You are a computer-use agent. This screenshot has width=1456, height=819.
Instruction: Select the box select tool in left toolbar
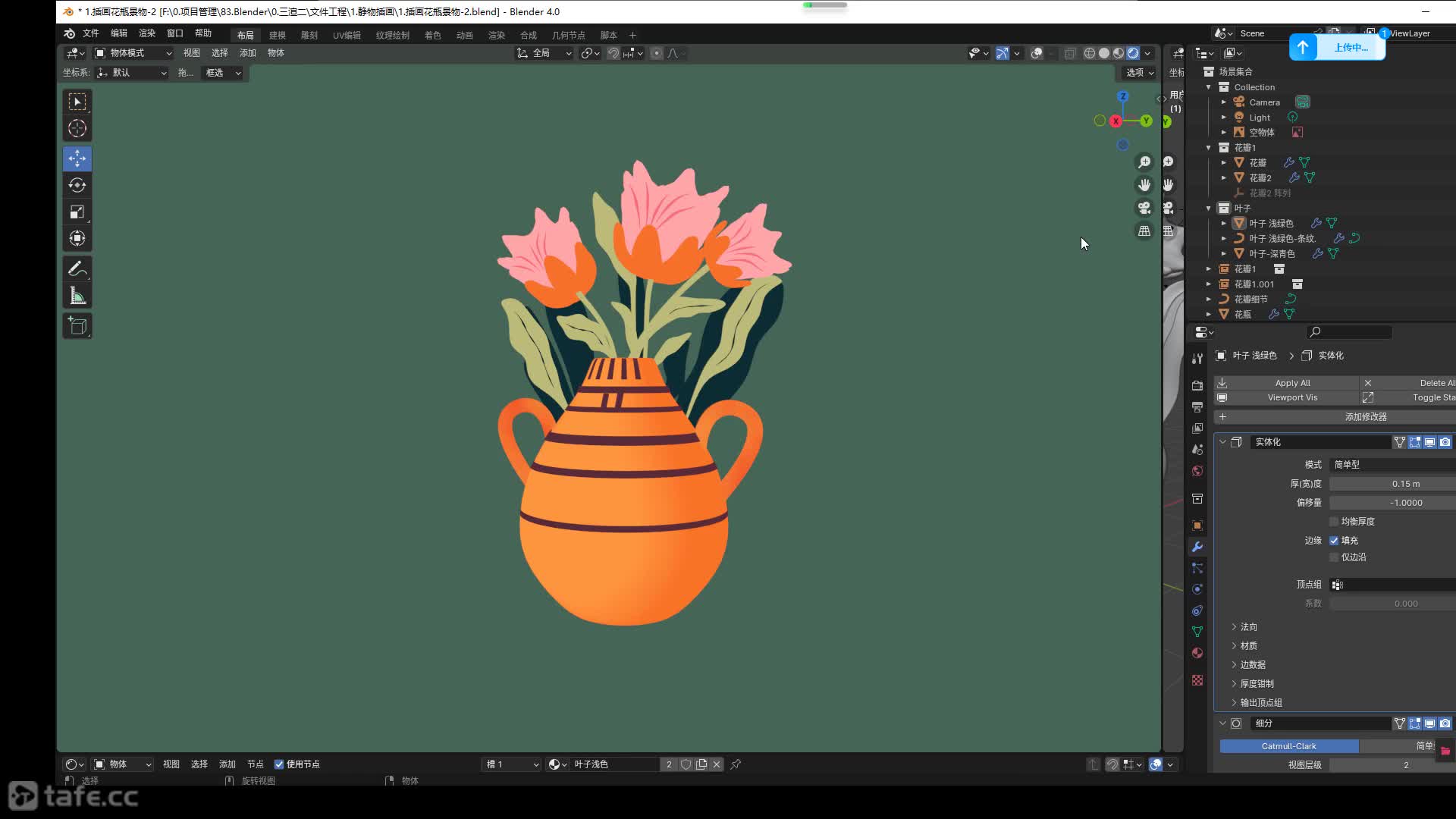coord(77,102)
